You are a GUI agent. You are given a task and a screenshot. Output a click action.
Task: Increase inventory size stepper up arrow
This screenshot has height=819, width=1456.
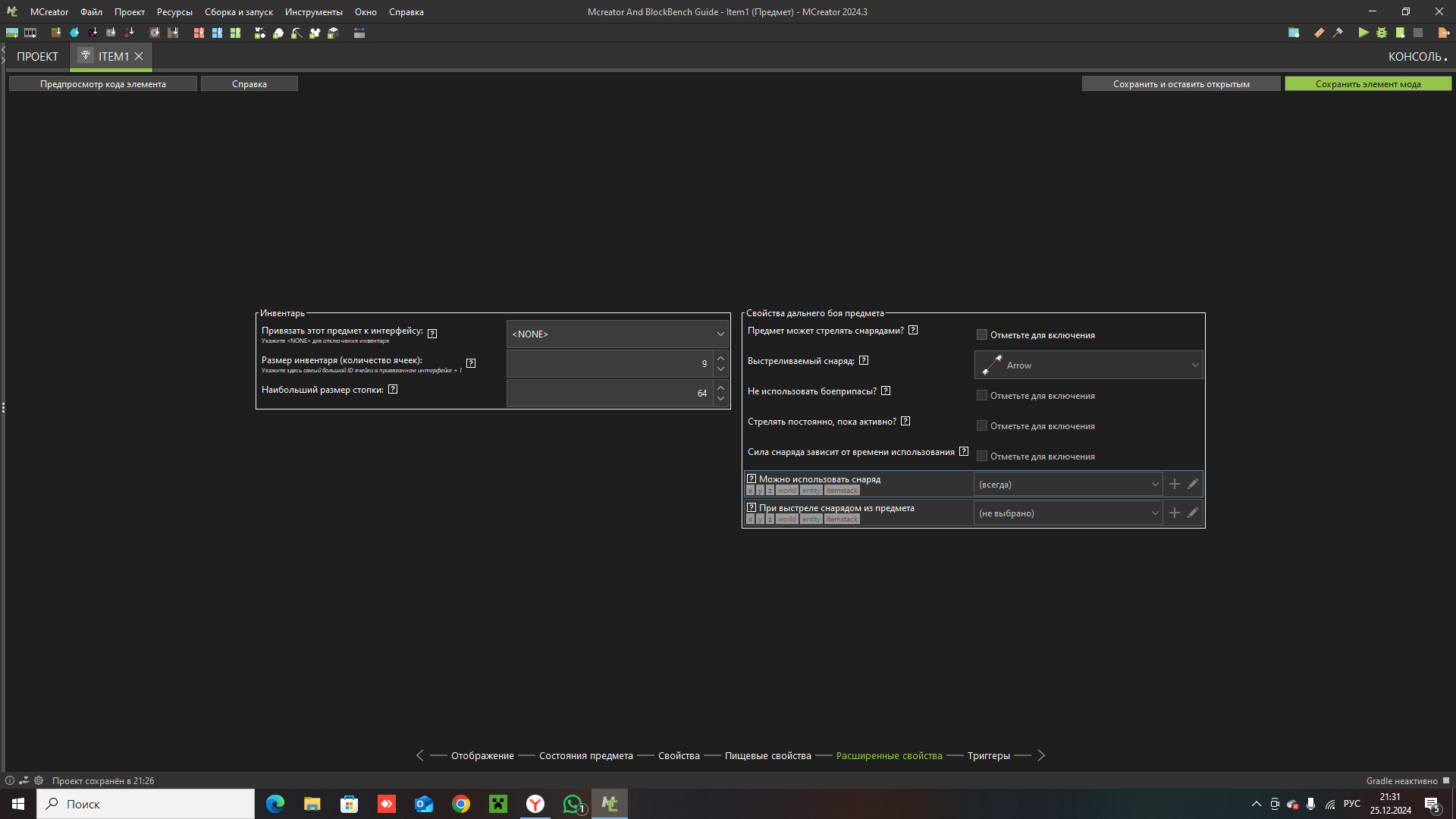pos(720,358)
